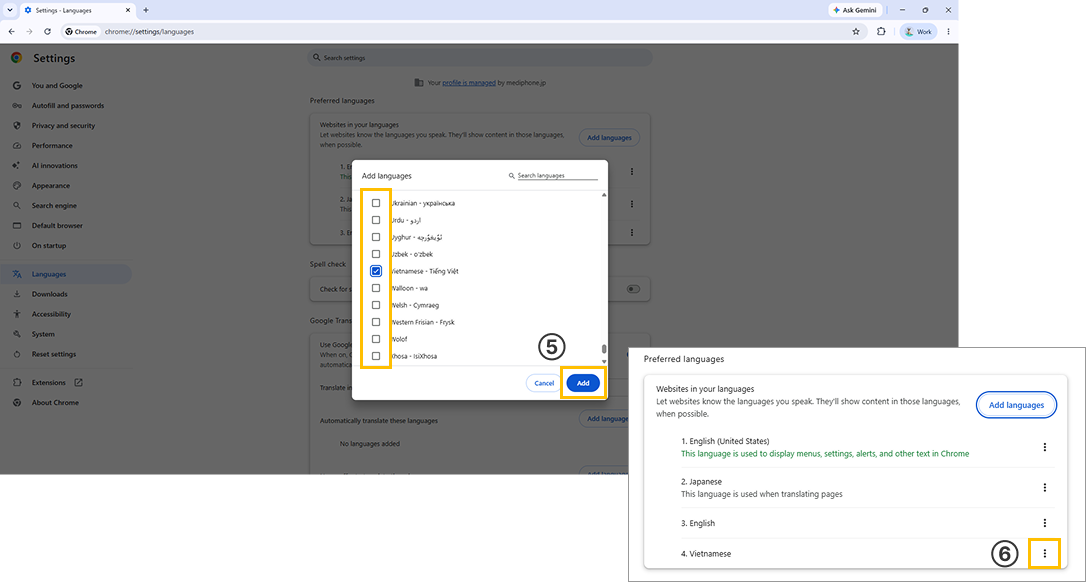This screenshot has width=1086, height=582.
Task: Go to Privacy and security settings
Action: tap(63, 126)
